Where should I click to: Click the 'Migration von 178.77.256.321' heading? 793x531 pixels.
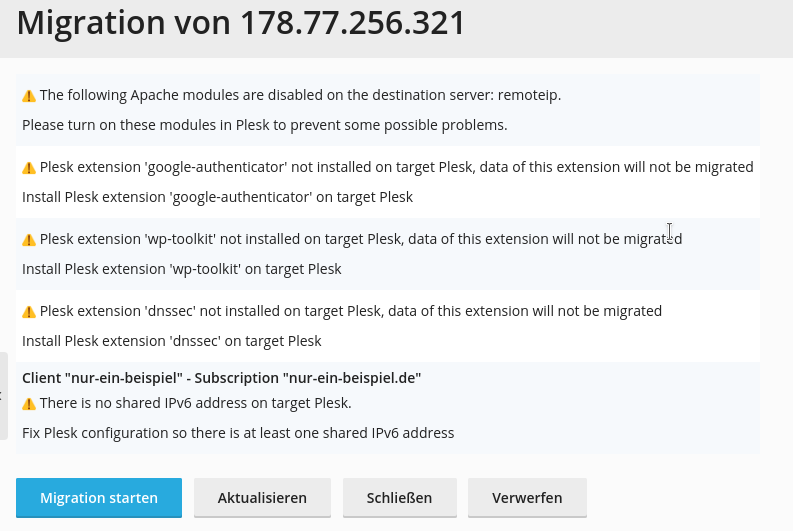241,23
